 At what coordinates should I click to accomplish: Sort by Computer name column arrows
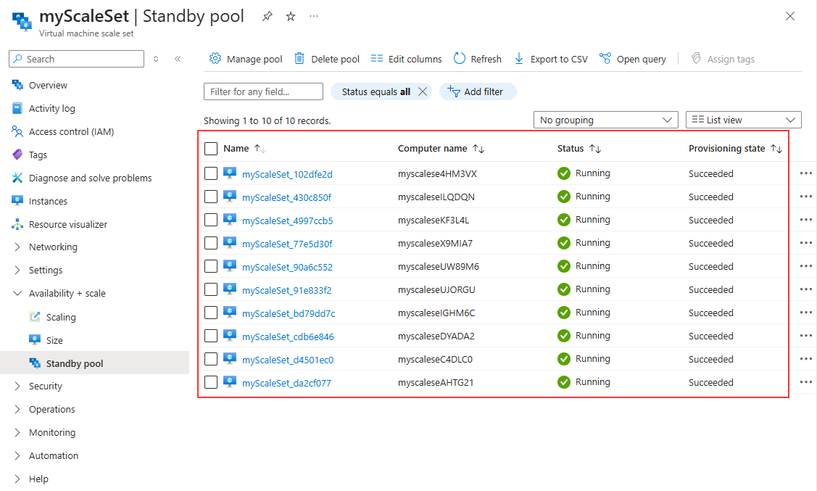[x=478, y=149]
